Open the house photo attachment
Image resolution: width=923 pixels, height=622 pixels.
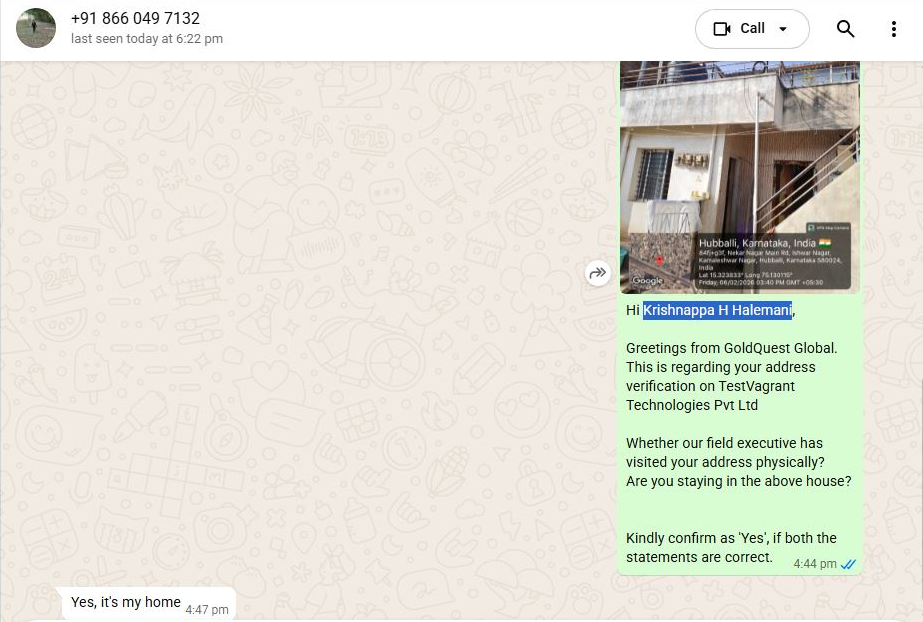(x=740, y=177)
